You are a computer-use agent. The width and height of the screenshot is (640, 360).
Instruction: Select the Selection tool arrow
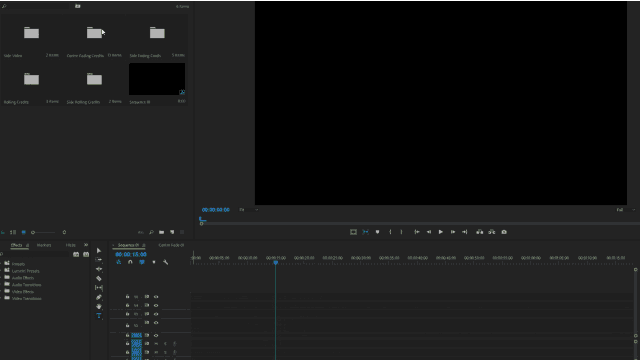99,251
